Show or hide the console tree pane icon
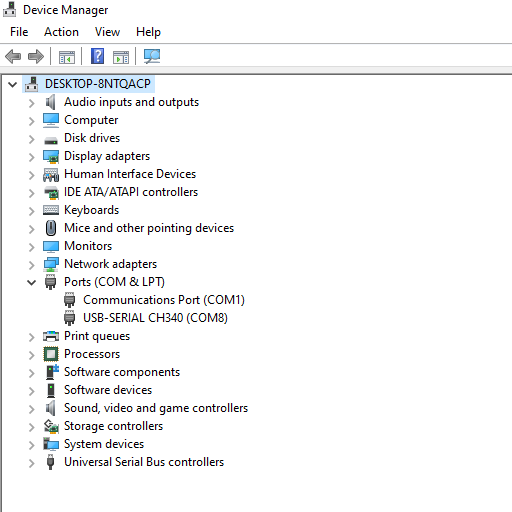This screenshot has height=512, width=512. pyautogui.click(x=67, y=57)
